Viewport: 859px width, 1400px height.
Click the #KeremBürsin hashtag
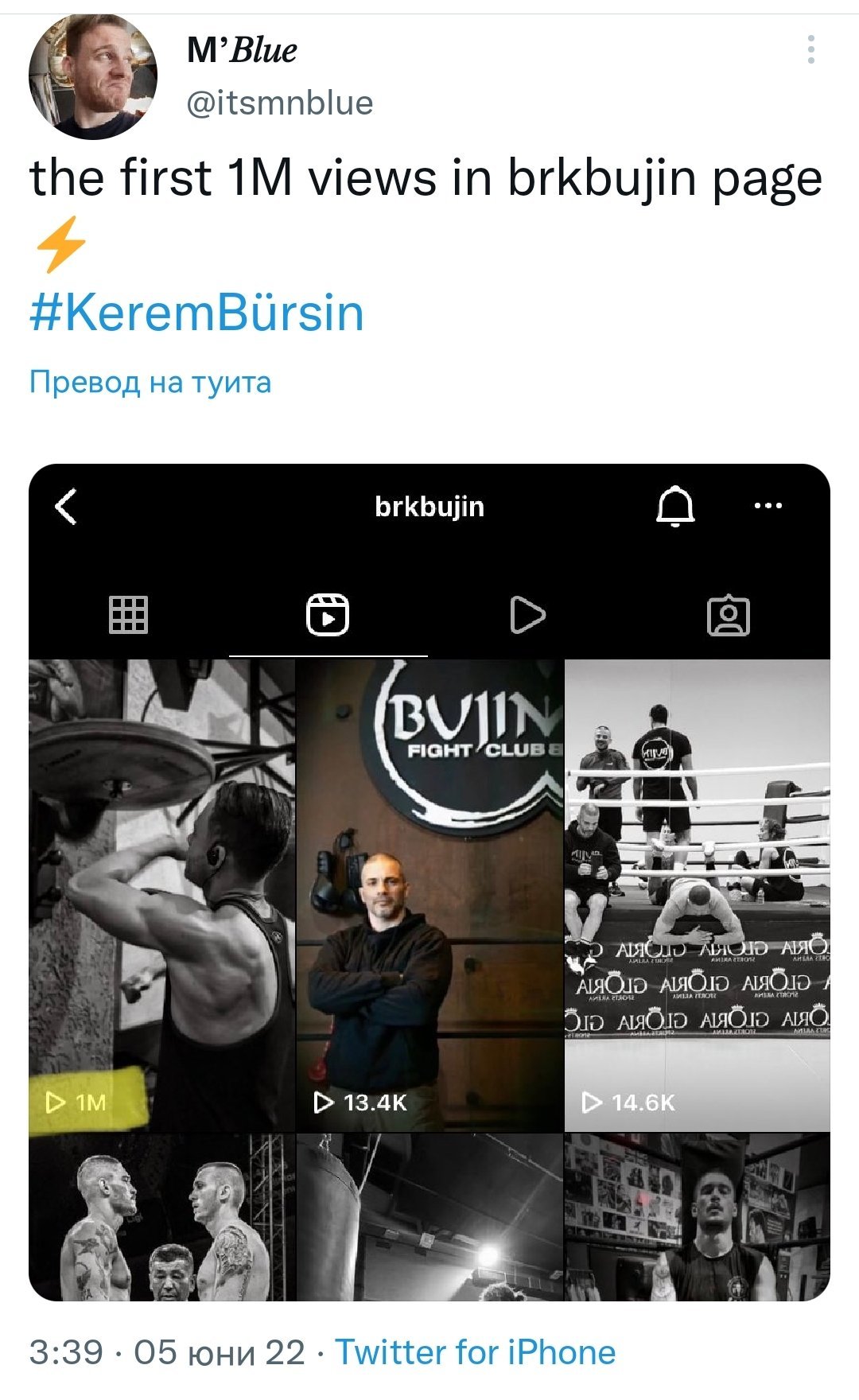pyautogui.click(x=196, y=313)
